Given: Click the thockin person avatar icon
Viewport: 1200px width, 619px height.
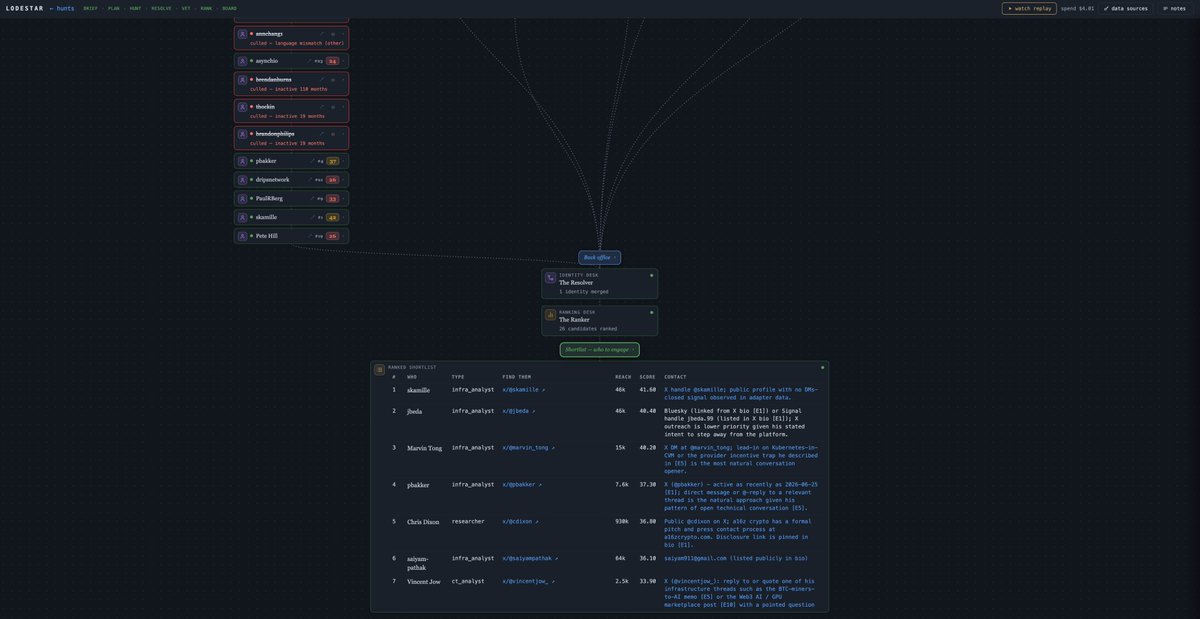Looking at the screenshot, I should pos(242,106).
